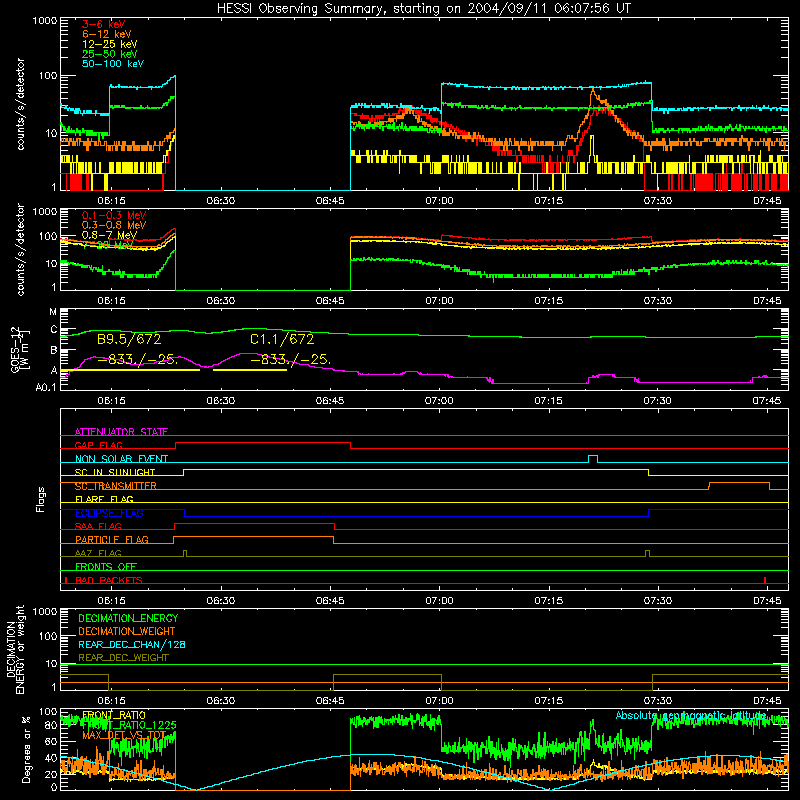This screenshot has height=800, width=800.
Task: Click the C1.1/672 flare annotation
Action: [x=282, y=339]
